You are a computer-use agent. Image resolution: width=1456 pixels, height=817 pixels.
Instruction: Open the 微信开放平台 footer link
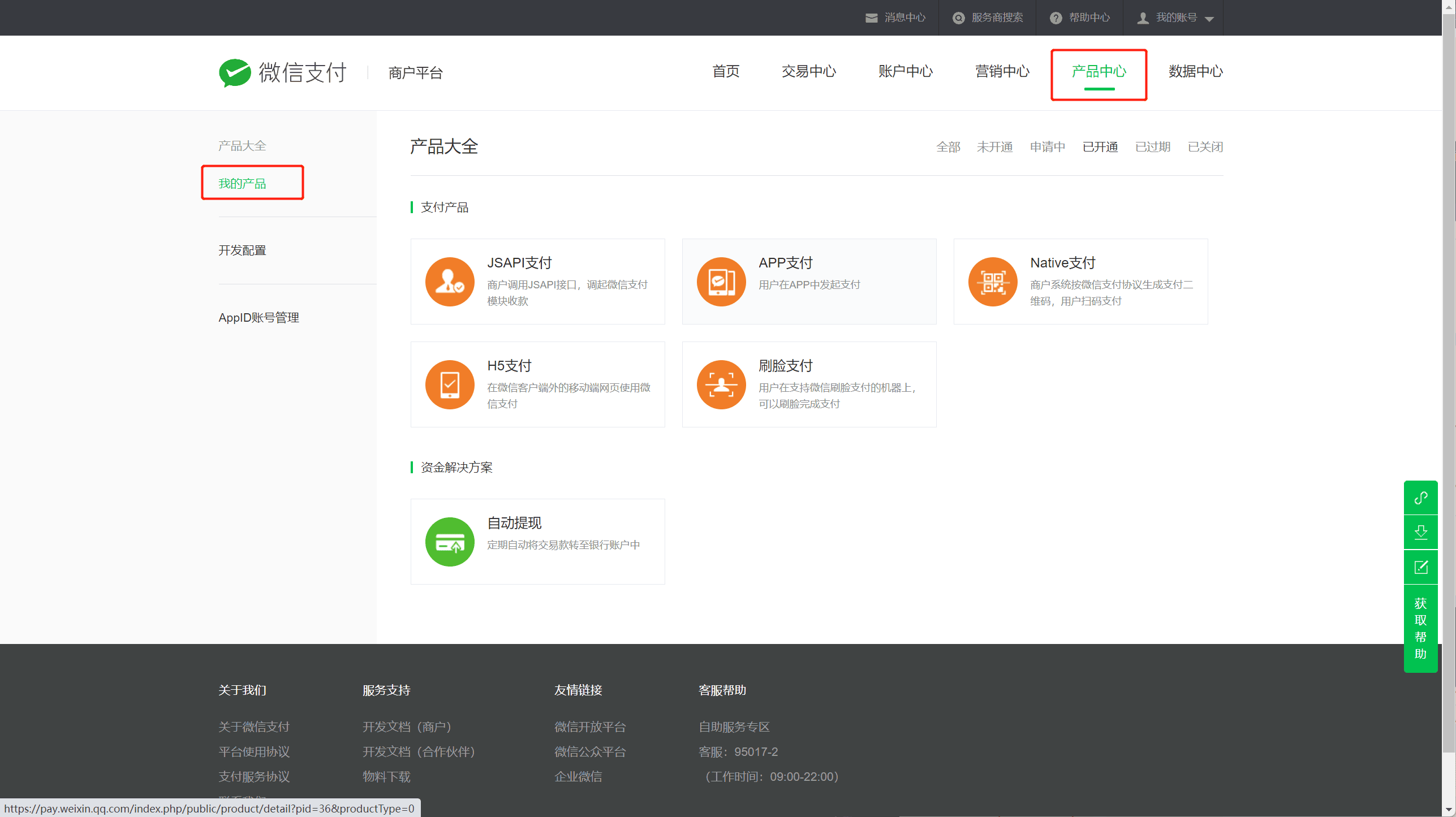590,727
